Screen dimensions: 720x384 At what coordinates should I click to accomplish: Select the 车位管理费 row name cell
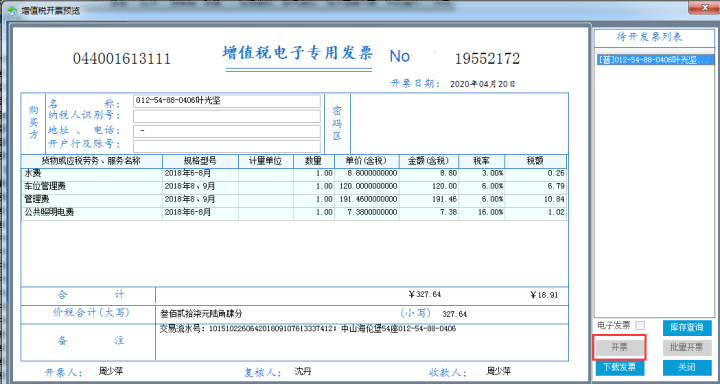point(91,187)
